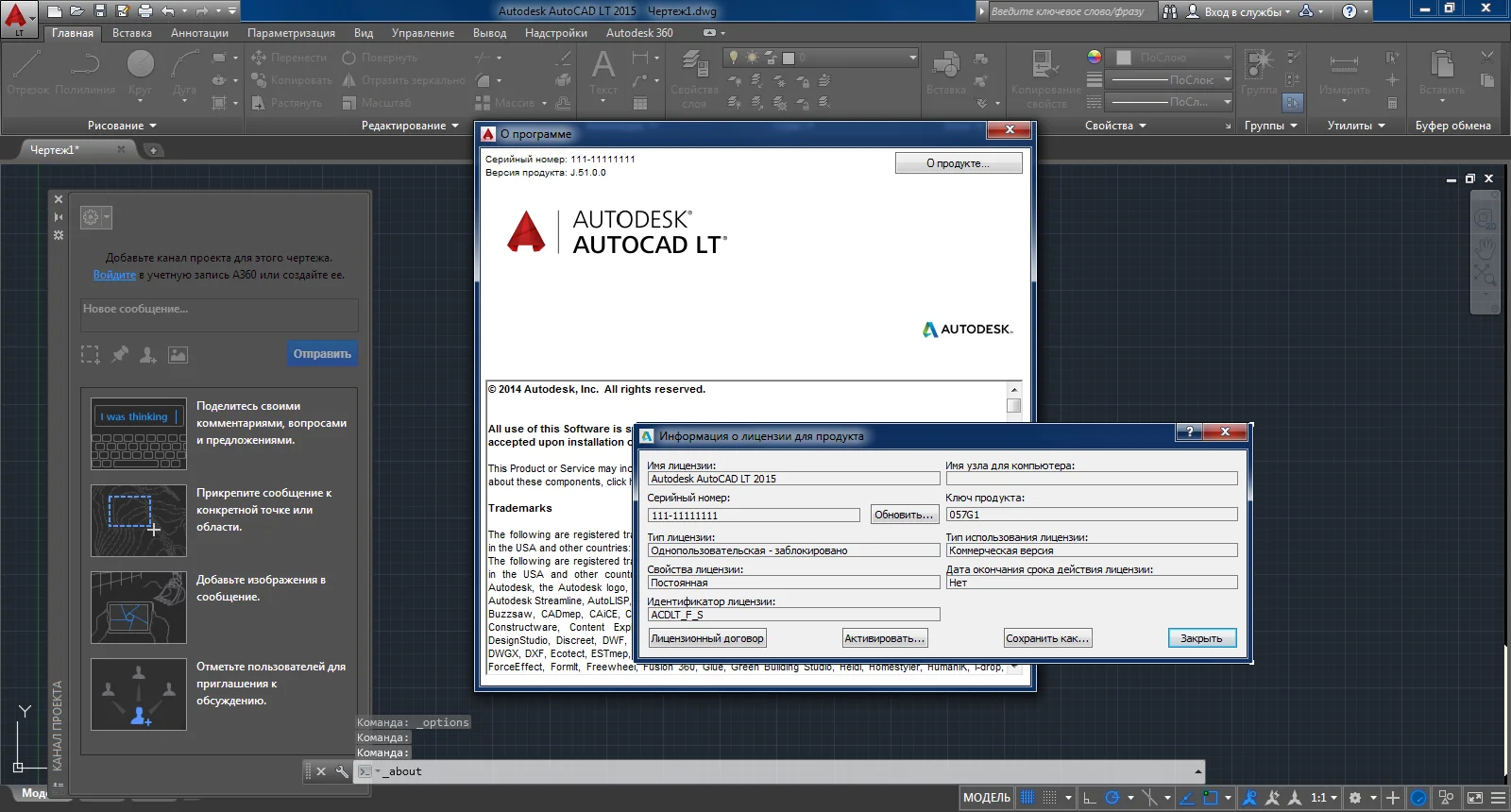Click the tag user icon in design feed
1511x812 pixels.
coord(148,354)
